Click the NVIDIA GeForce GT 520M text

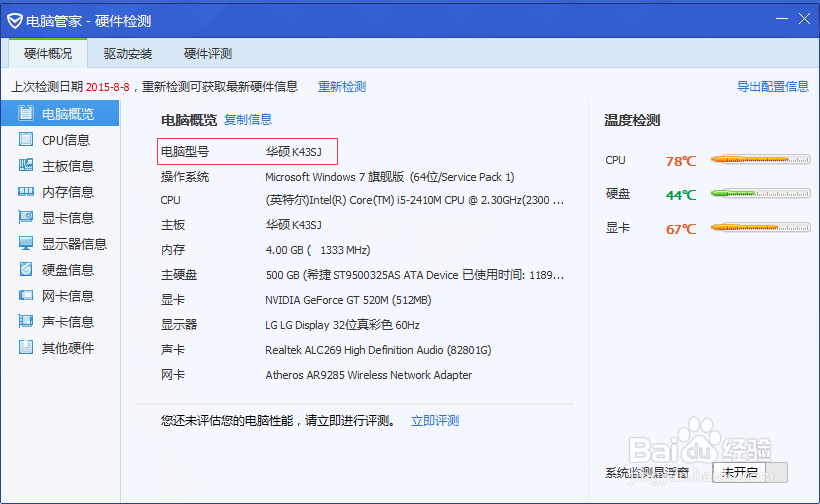[348, 300]
